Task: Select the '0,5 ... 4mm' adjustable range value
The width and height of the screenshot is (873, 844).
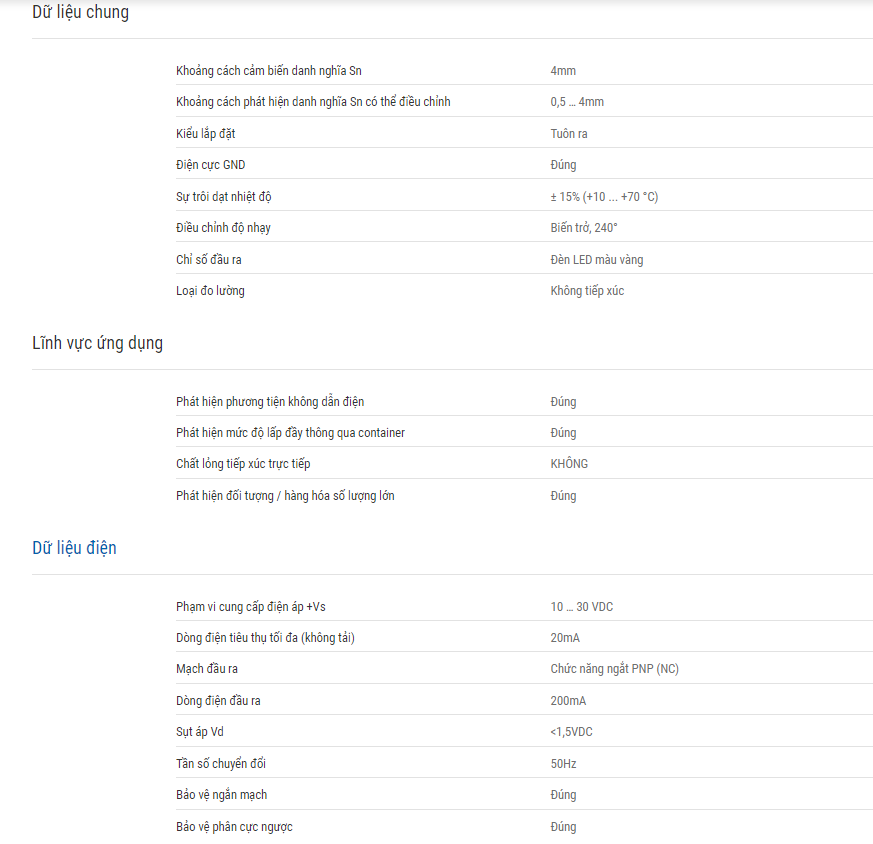Action: tap(577, 102)
